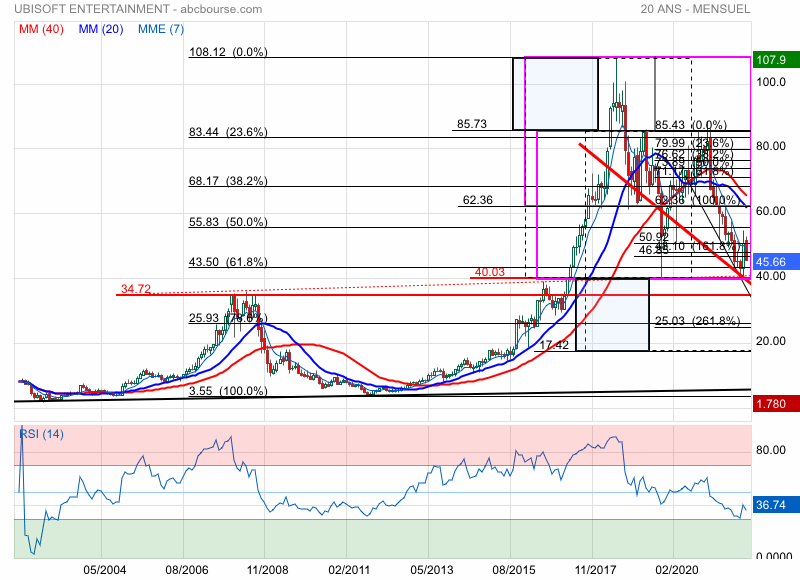
Task: Click the 83.44 (23.6%) Fibonacci label
Action: (228, 132)
